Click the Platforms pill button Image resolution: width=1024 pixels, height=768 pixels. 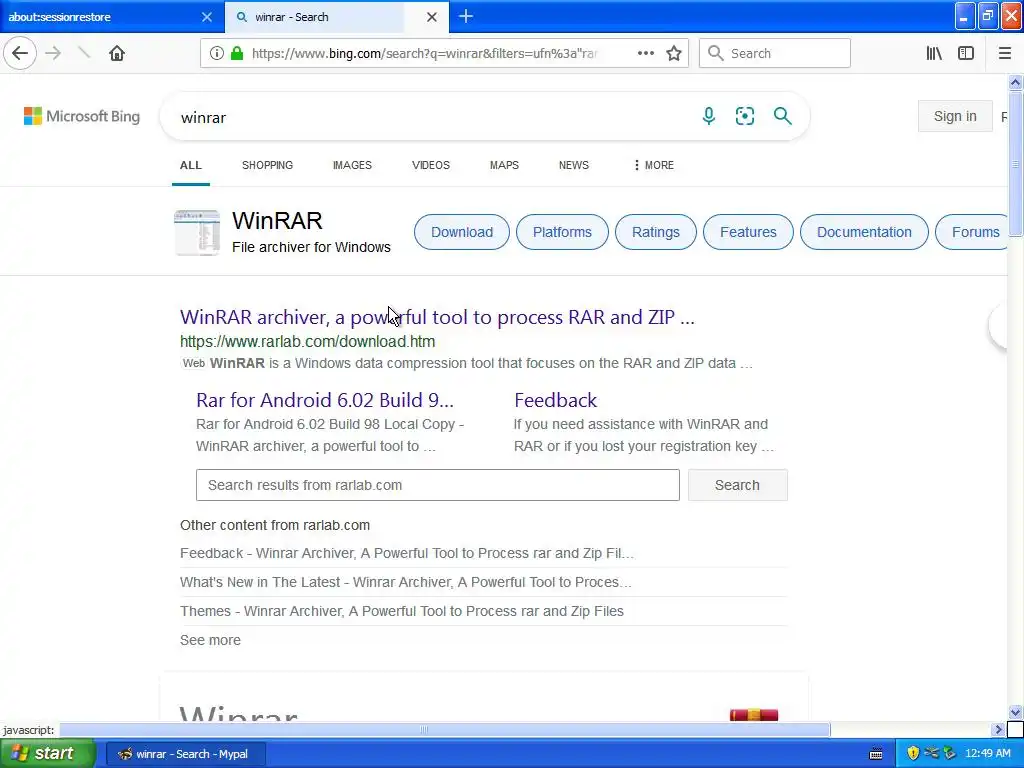562,232
